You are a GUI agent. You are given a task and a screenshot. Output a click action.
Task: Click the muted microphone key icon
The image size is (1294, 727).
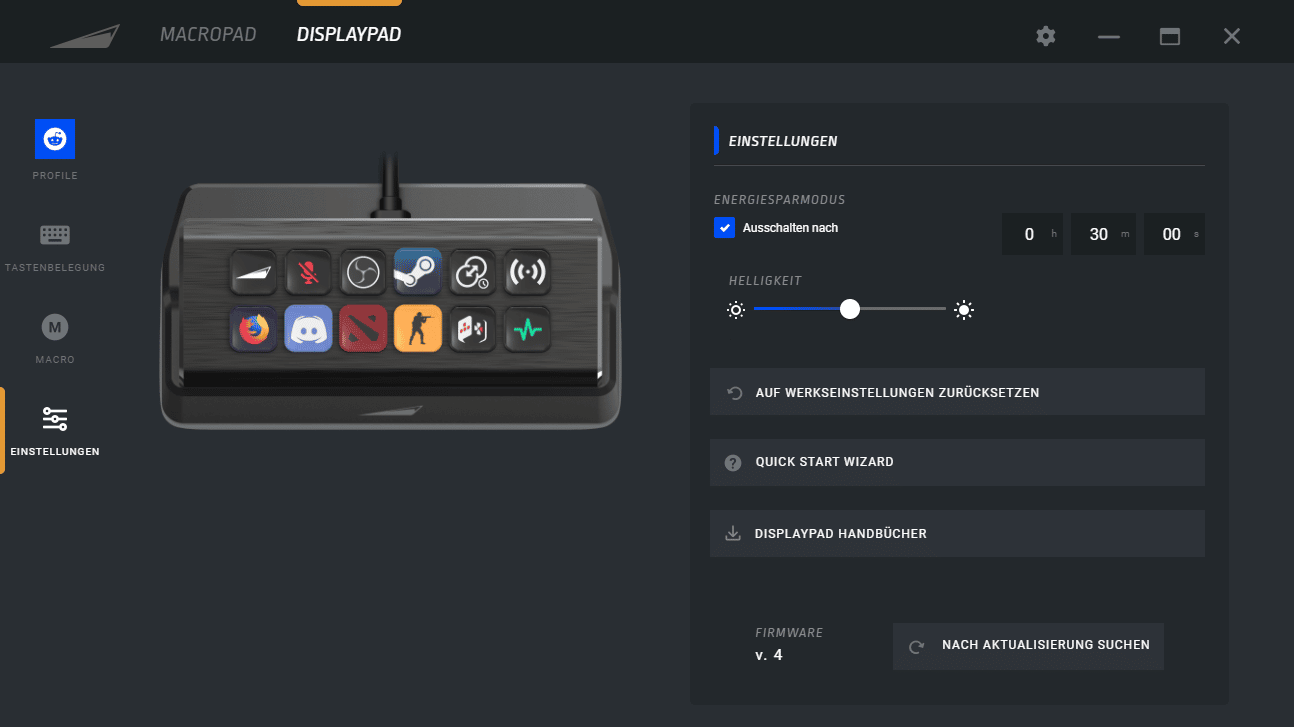307,271
